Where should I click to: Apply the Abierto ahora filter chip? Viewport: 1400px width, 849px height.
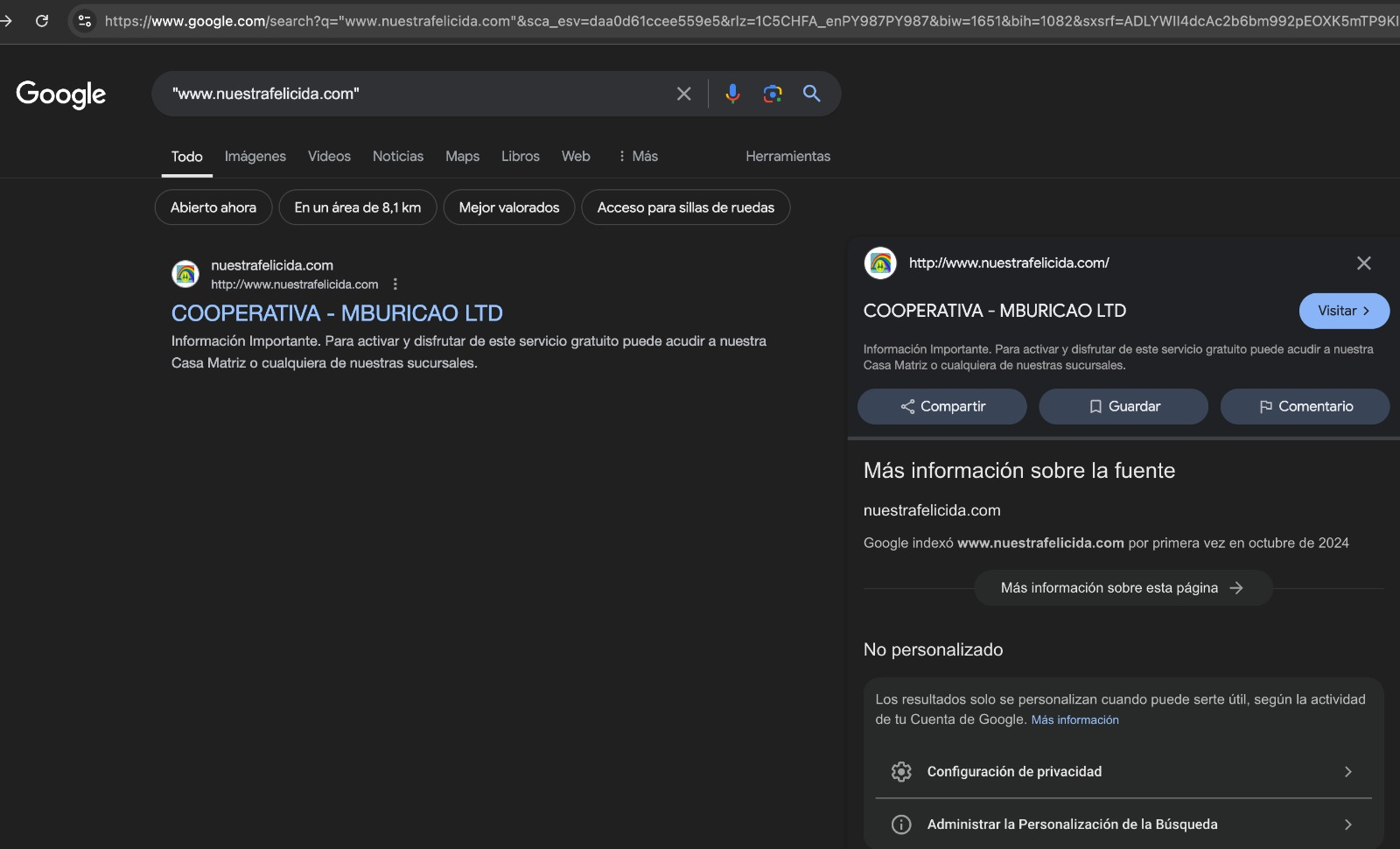(213, 207)
